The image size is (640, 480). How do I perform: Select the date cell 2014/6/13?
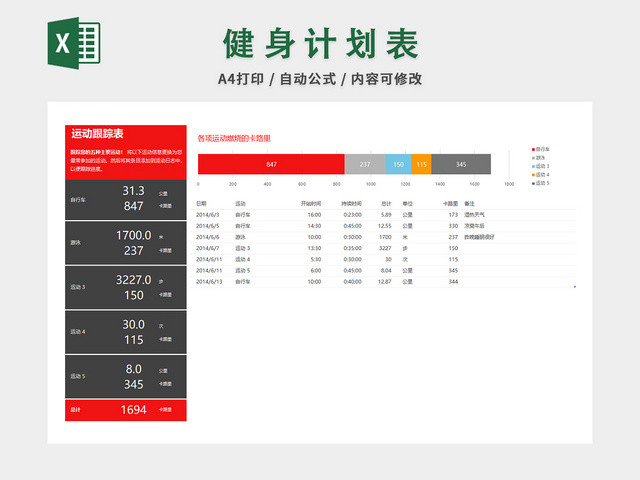[x=209, y=282]
